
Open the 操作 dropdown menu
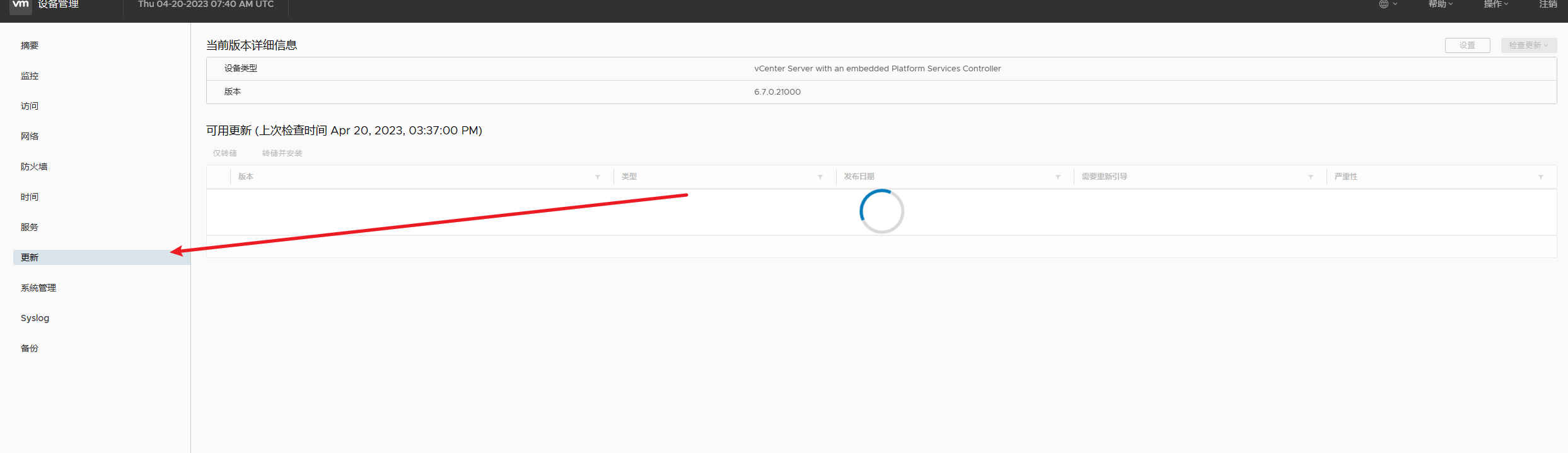tap(1495, 4)
